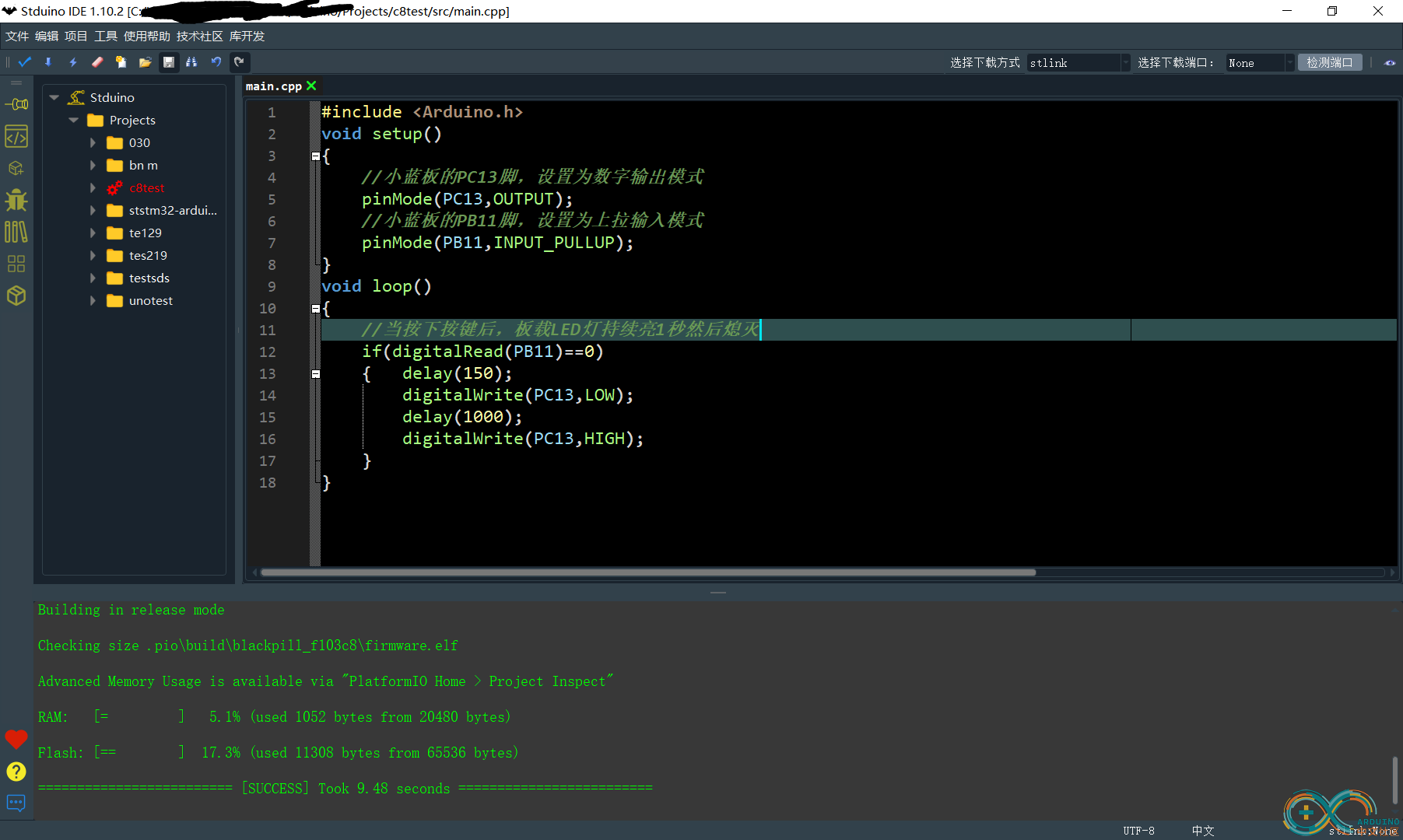1403x840 pixels.
Task: Click the box package sidebar icon
Action: tap(16, 296)
